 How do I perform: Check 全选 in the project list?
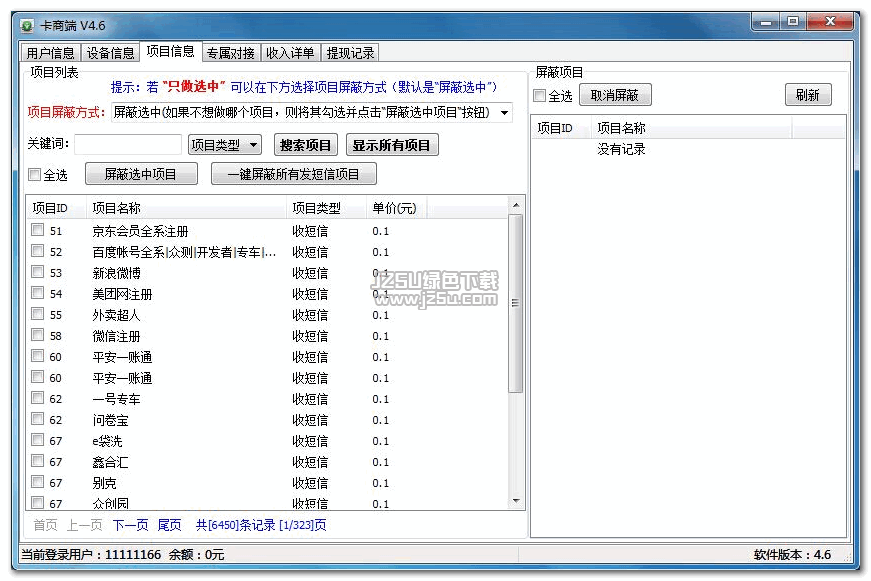point(35,175)
